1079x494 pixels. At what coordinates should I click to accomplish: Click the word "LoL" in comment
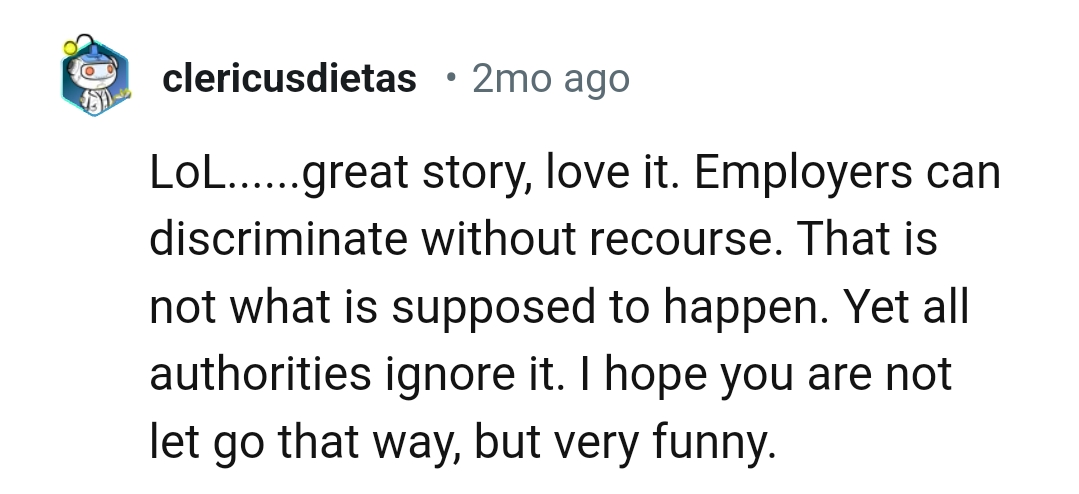click(188, 174)
